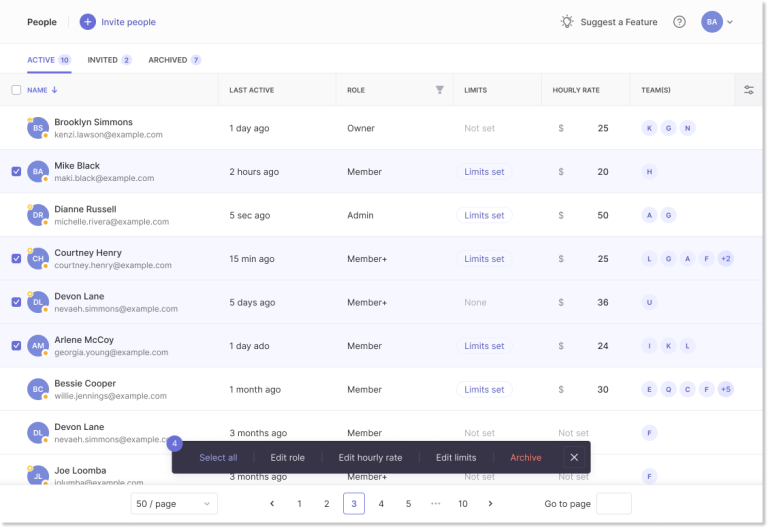Click the lightbulb Suggest a Feature icon

click(x=567, y=22)
